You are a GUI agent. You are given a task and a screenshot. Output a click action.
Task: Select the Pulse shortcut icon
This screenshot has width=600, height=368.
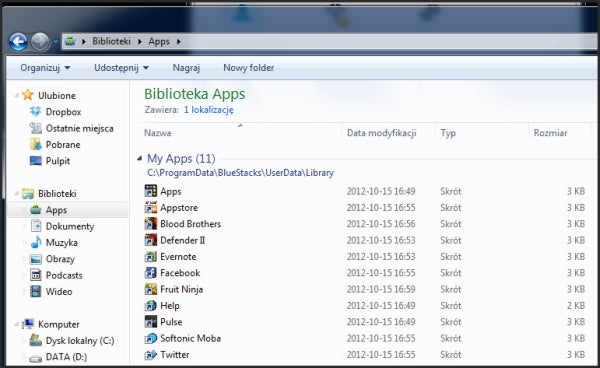tap(151, 322)
